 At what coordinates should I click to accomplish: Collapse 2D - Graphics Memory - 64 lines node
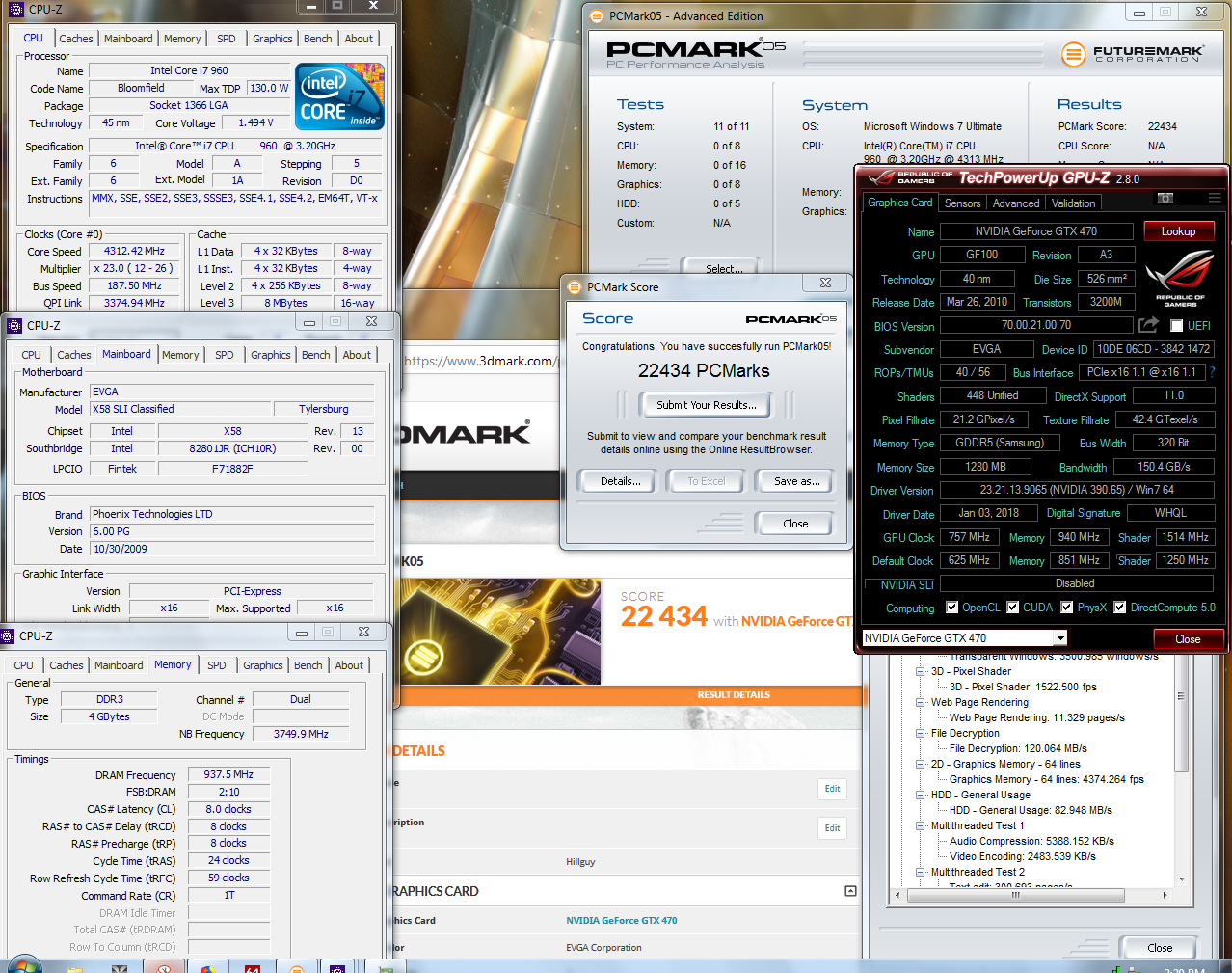point(920,764)
